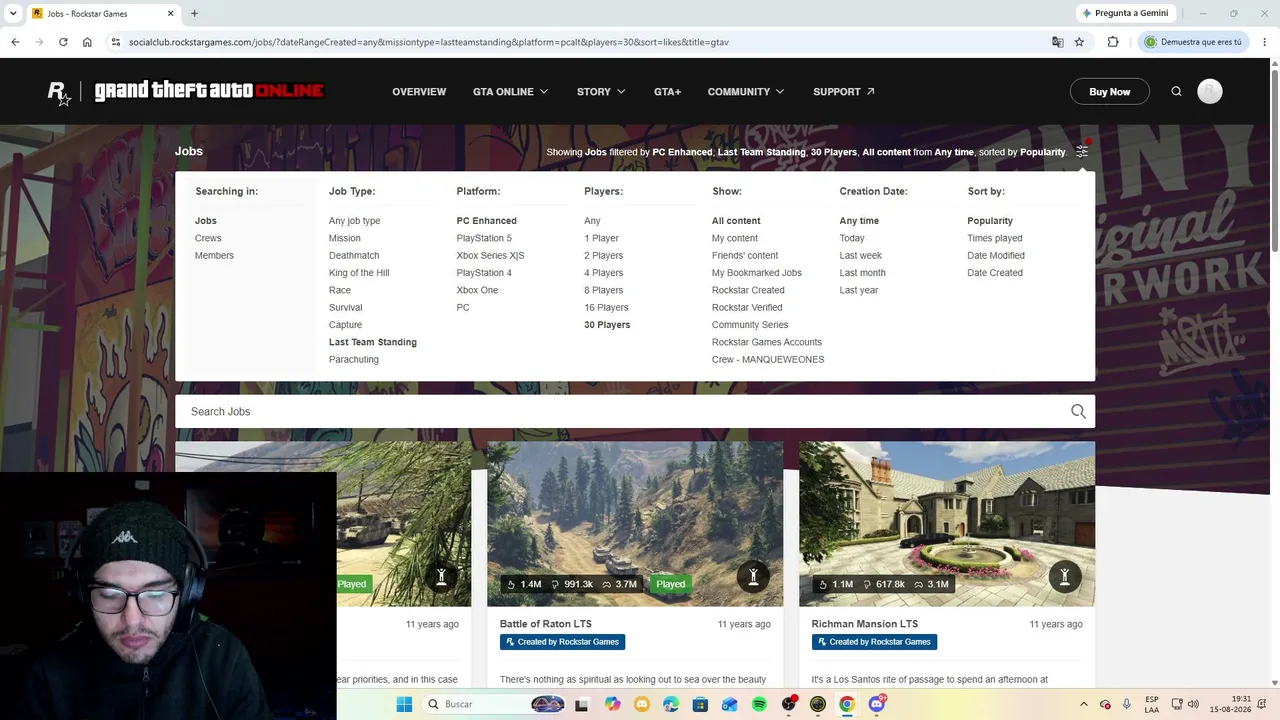This screenshot has width=1280, height=720.
Task: Open Microsoft Store from the taskbar
Action: pyautogui.click(x=700, y=704)
